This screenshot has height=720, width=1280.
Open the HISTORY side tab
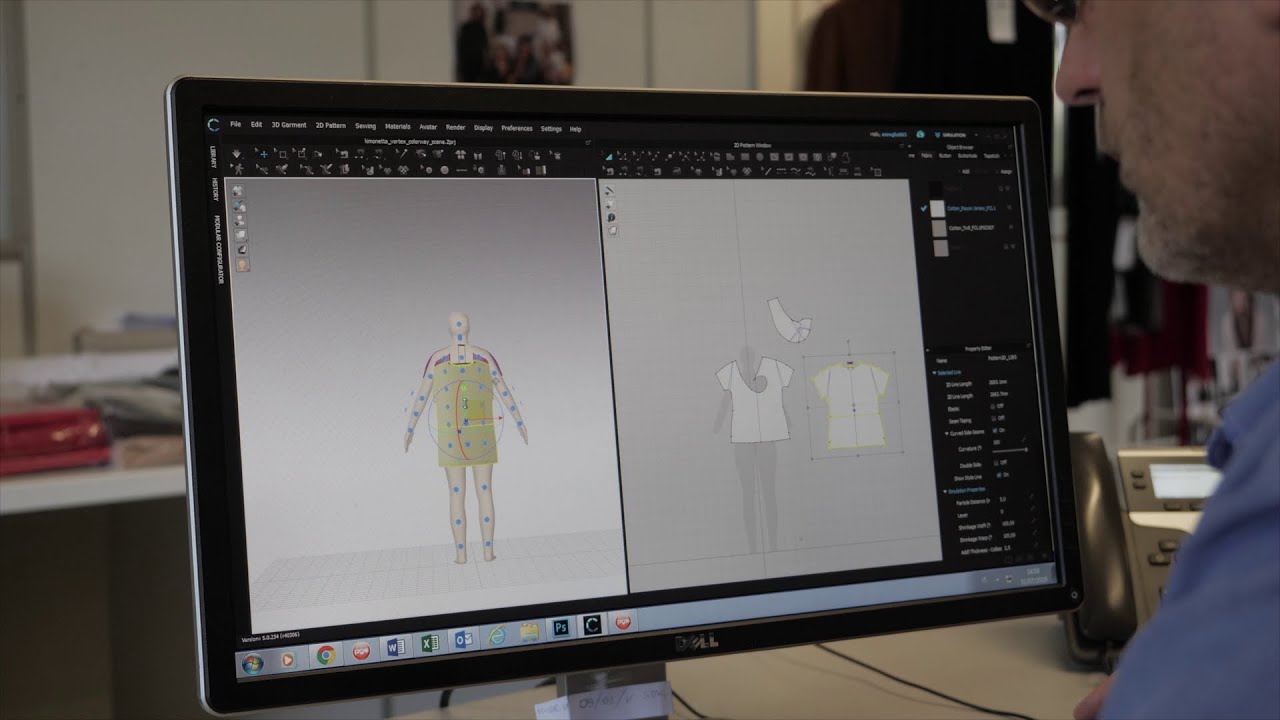tap(214, 190)
